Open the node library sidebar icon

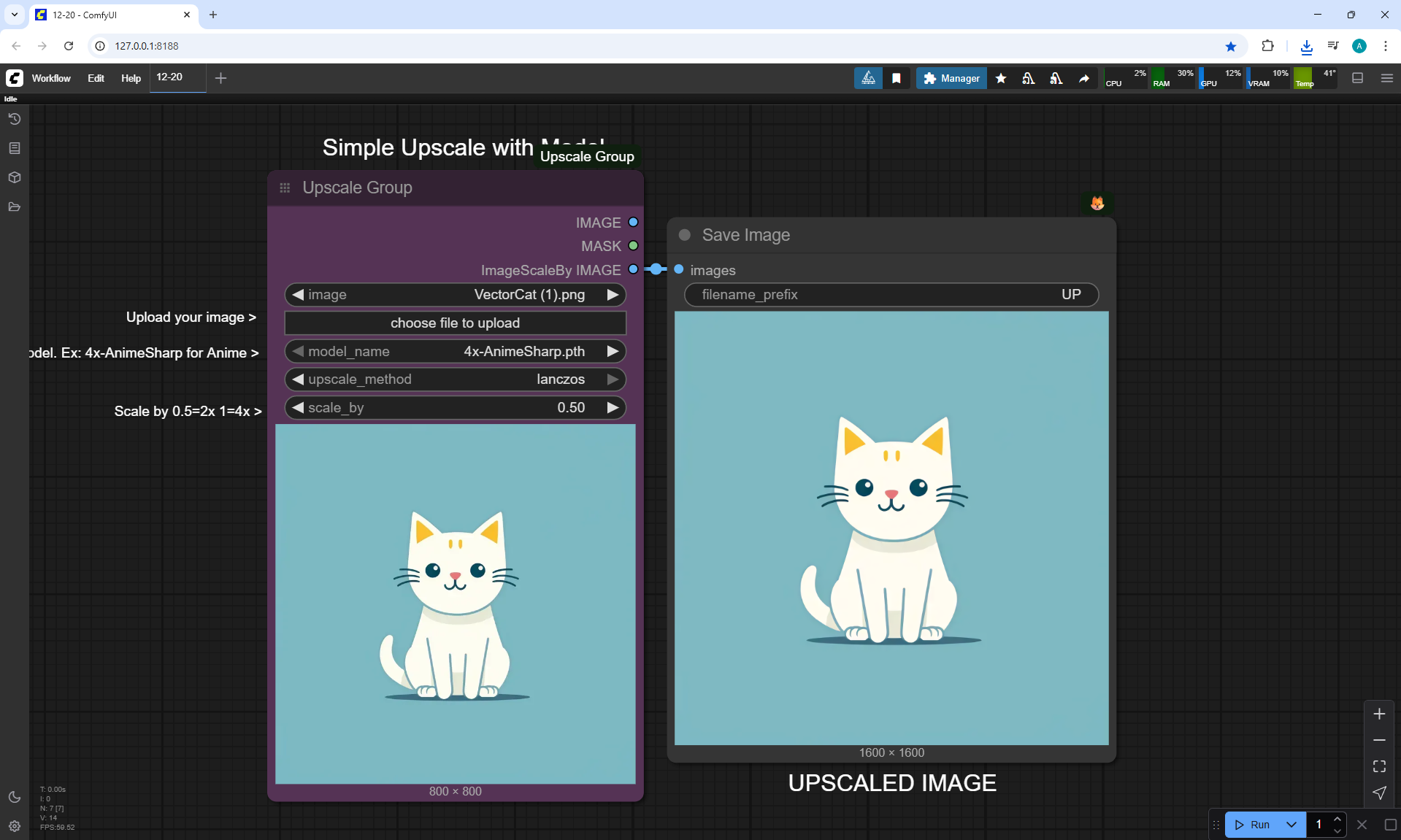(15, 148)
